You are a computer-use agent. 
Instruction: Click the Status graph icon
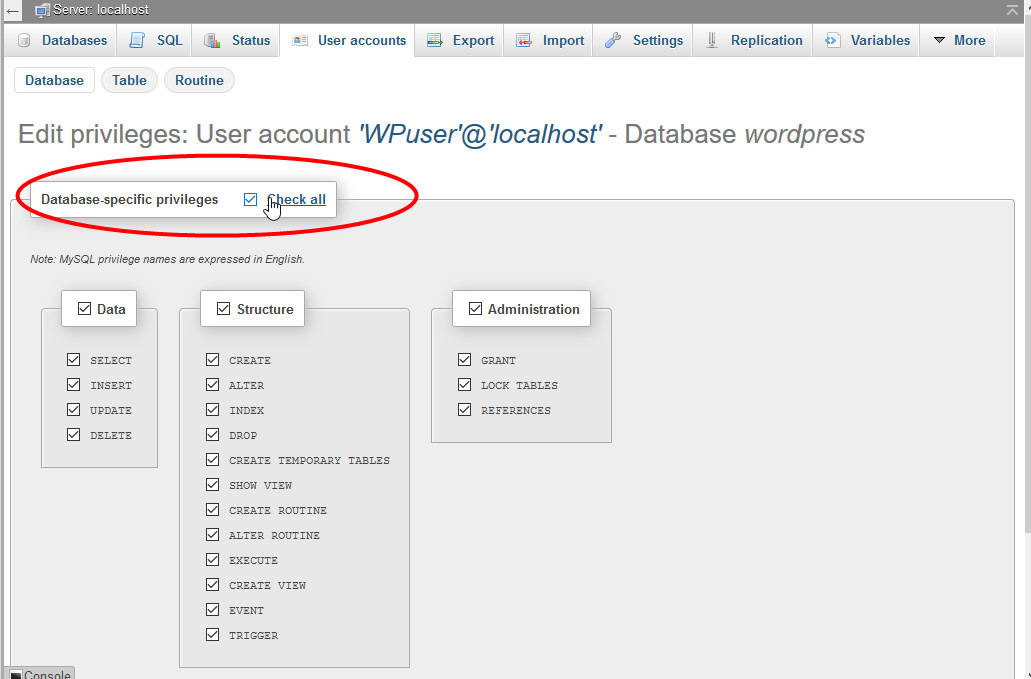click(x=212, y=40)
